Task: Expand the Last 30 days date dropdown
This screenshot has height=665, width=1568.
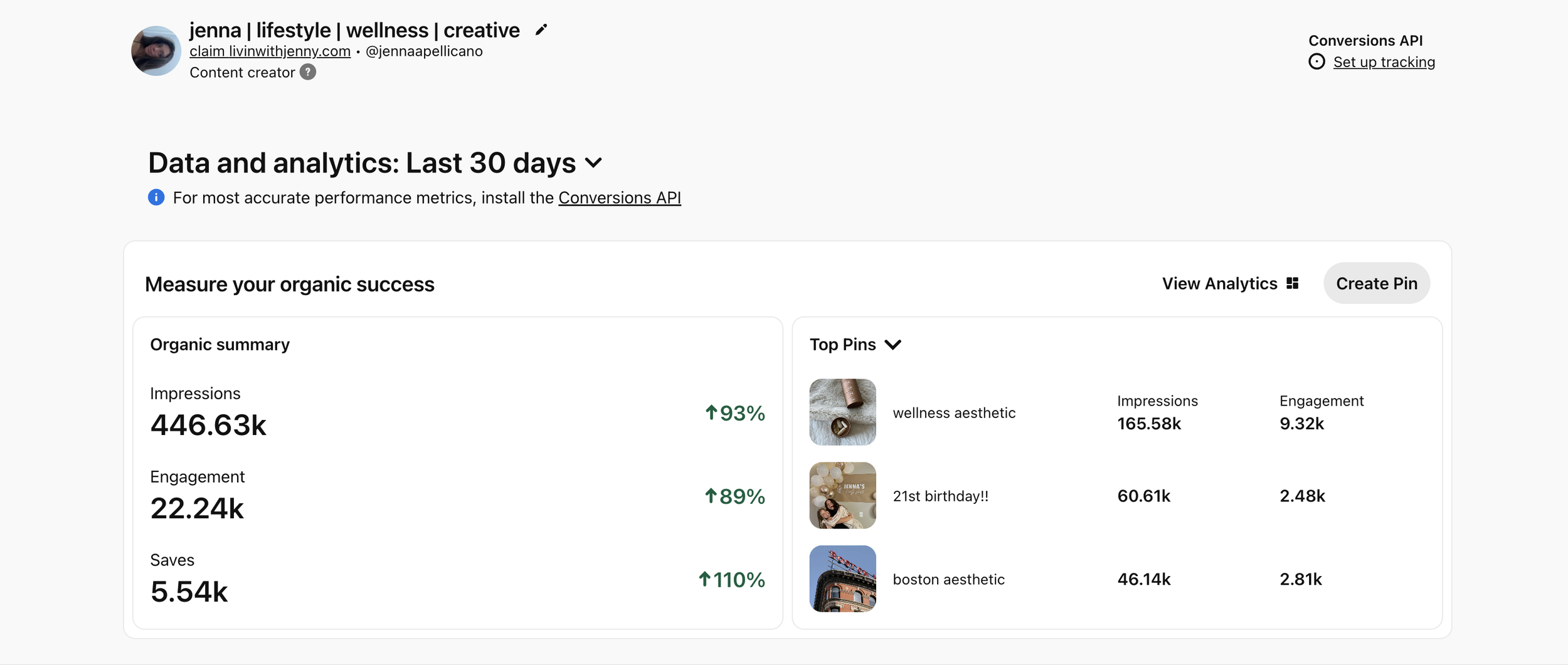Action: 593,164
